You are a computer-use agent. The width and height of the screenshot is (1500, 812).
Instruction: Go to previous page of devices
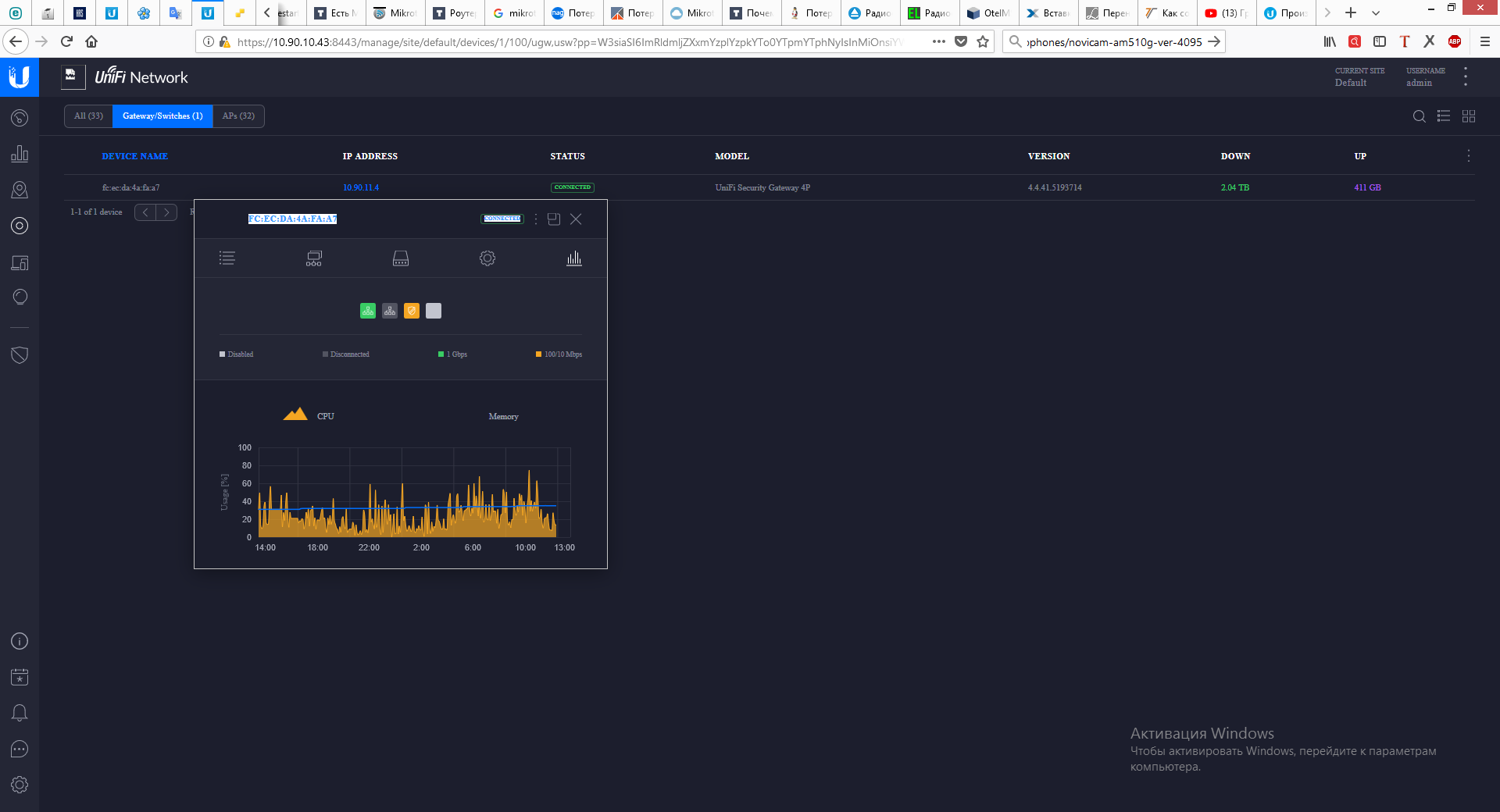point(145,212)
